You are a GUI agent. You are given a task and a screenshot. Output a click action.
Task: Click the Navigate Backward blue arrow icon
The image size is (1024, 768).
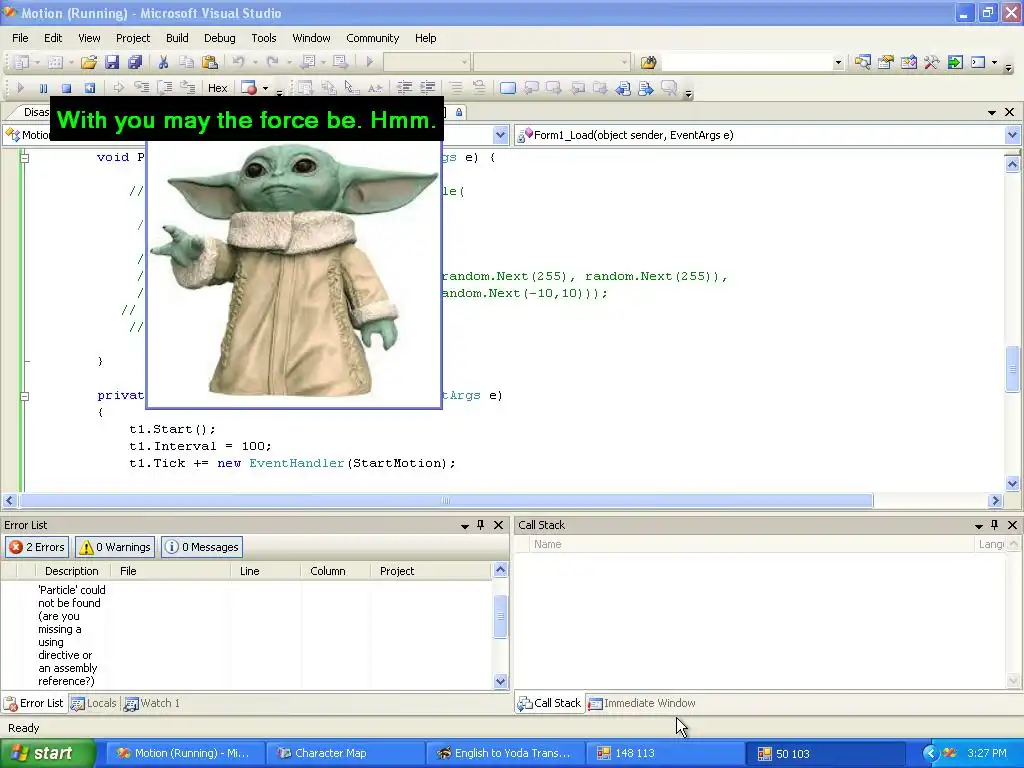(x=623, y=88)
